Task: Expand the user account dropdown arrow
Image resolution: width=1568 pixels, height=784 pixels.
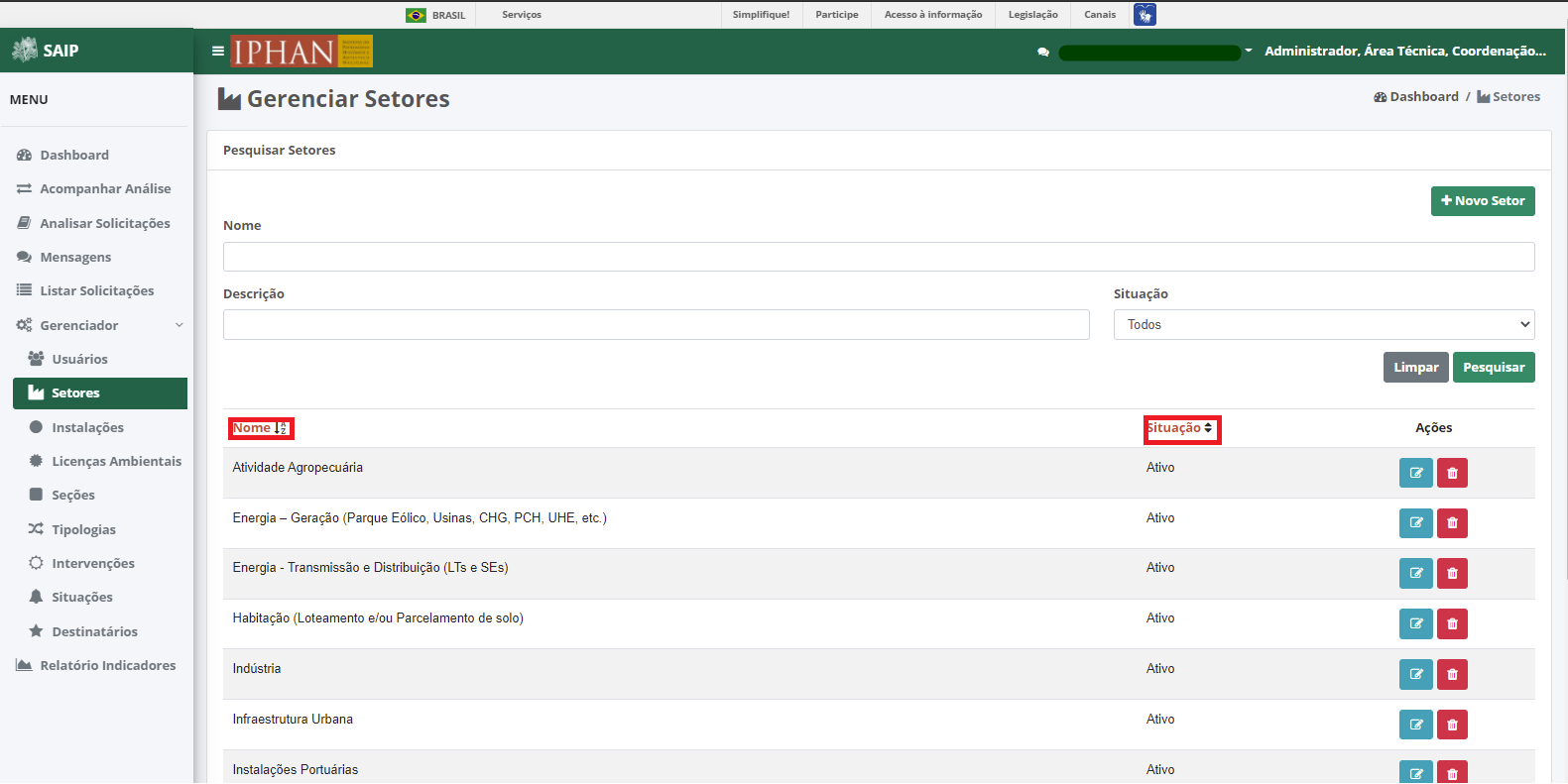Action: point(1249,51)
